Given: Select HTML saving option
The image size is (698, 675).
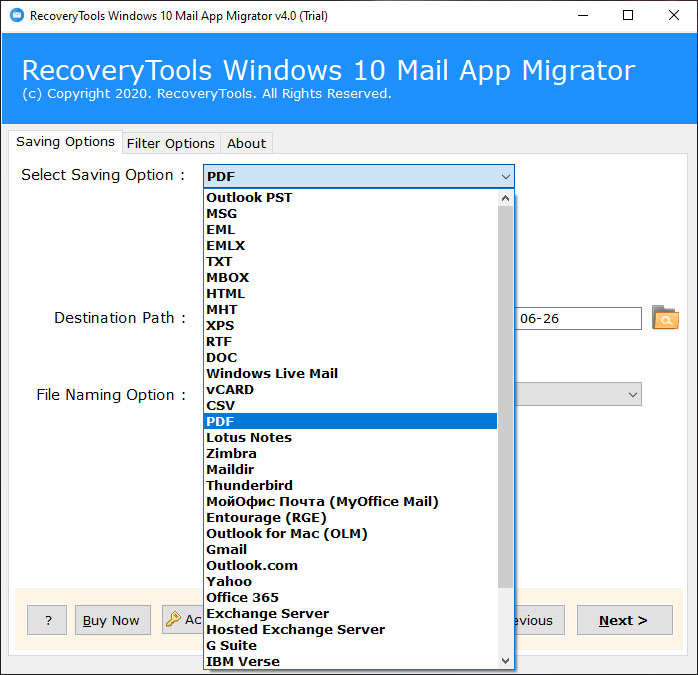Looking at the screenshot, I should [x=350, y=293].
